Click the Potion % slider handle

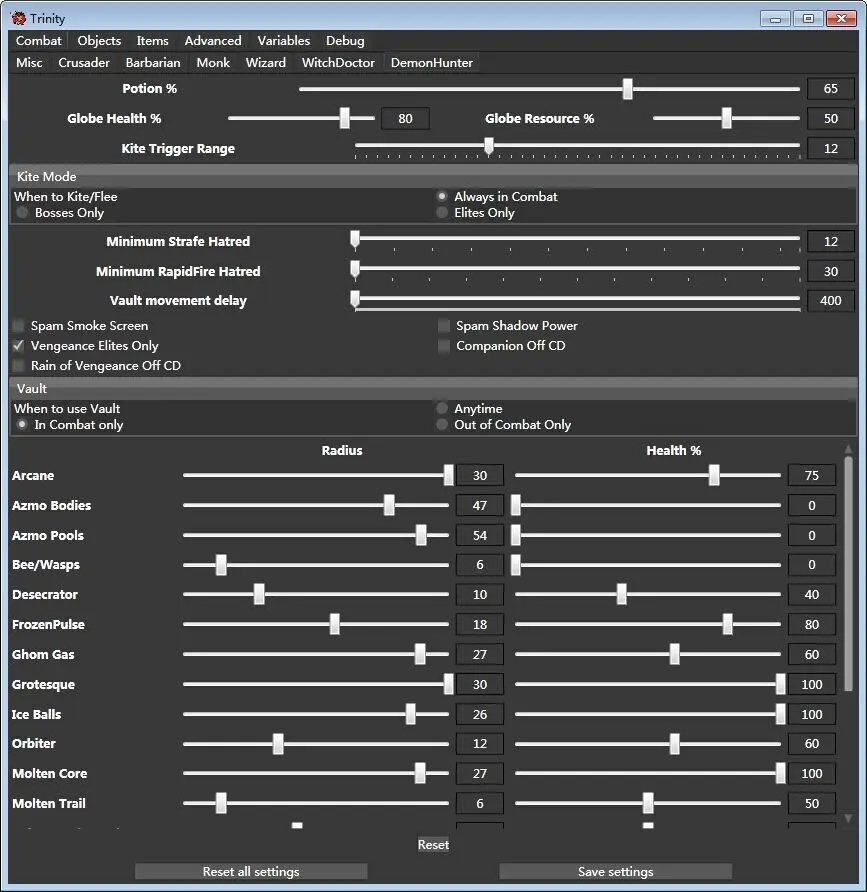pos(627,89)
